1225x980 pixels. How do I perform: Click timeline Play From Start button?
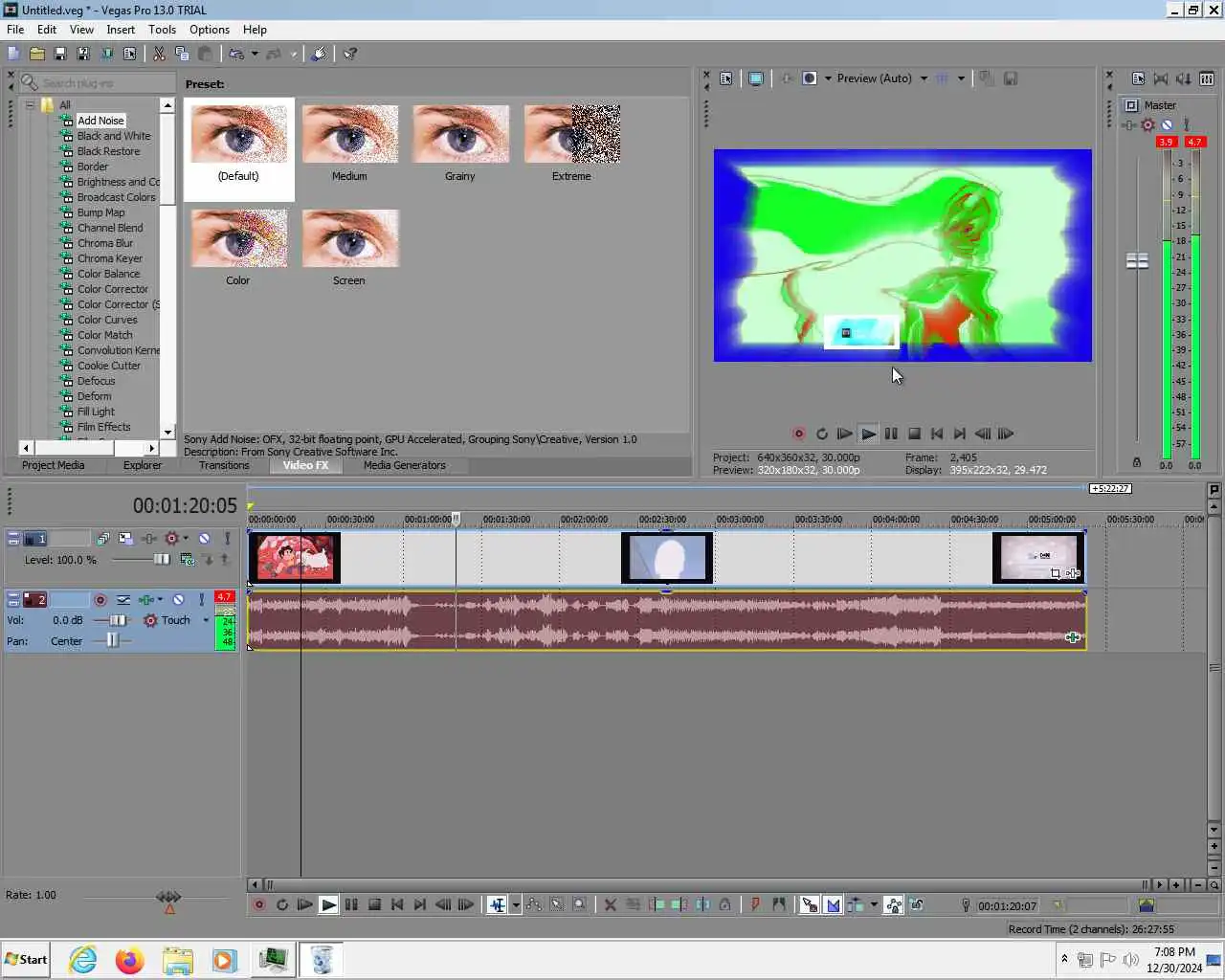(x=304, y=905)
